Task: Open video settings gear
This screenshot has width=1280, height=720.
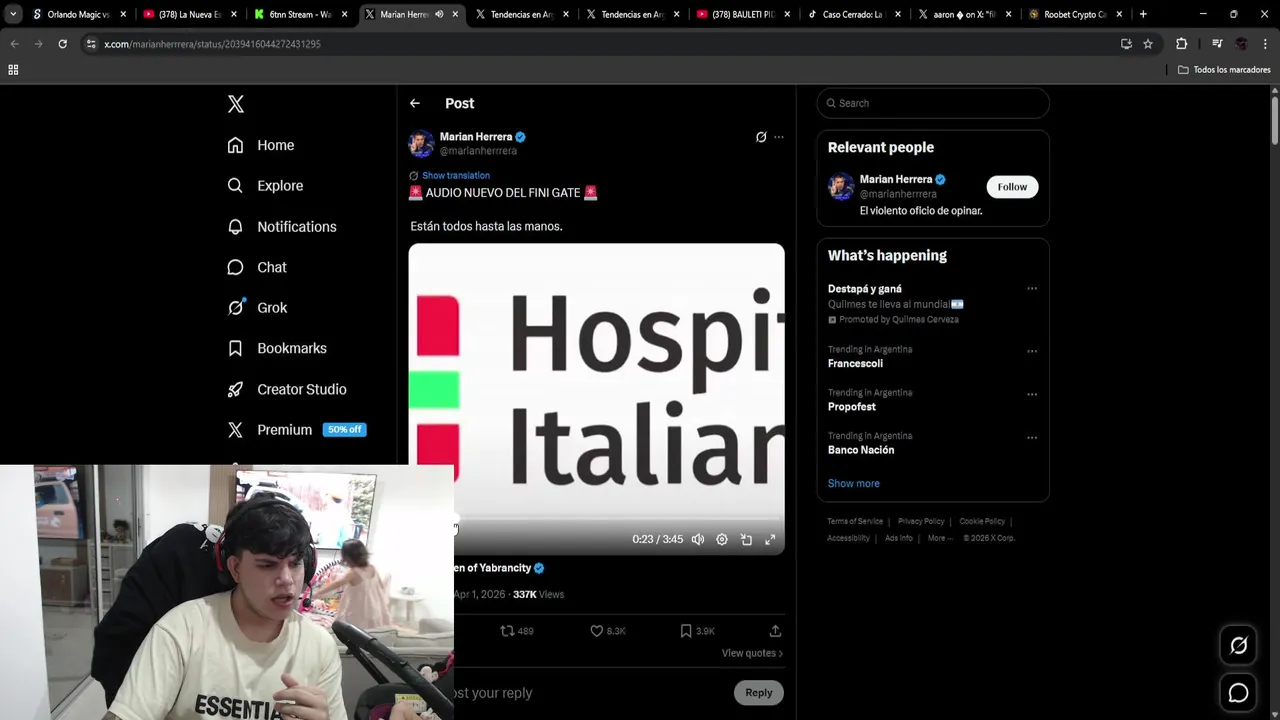Action: pos(722,539)
